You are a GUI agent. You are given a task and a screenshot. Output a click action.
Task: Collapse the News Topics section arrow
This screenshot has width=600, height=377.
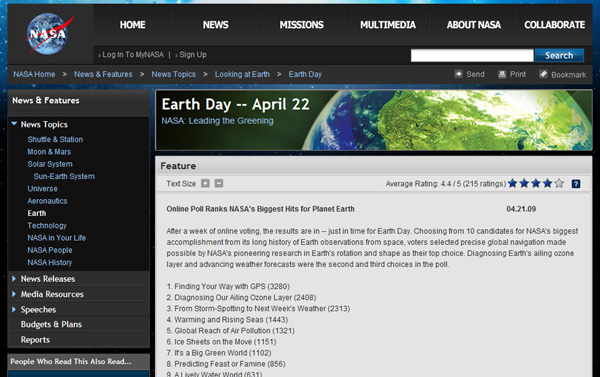(x=14, y=124)
